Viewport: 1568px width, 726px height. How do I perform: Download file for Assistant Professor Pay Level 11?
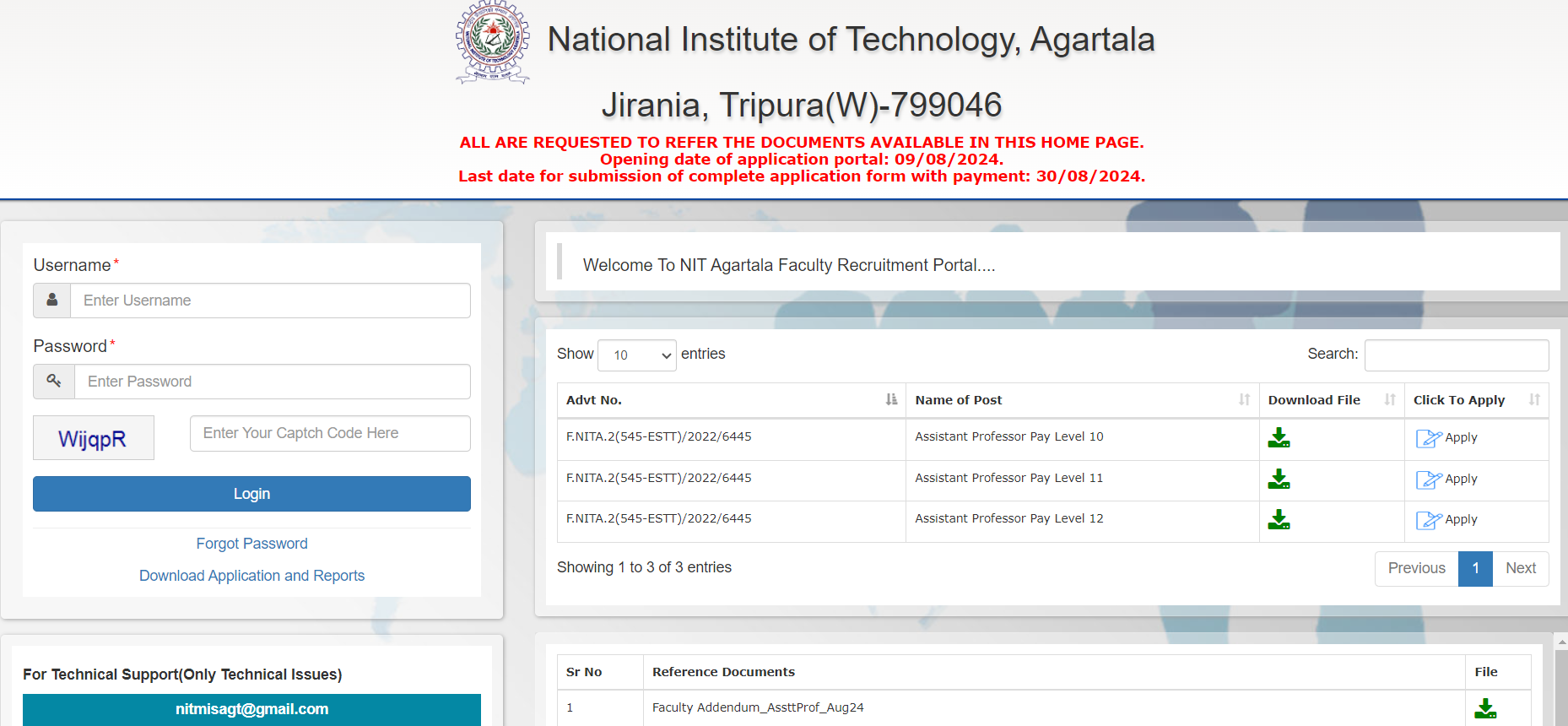[1279, 479]
